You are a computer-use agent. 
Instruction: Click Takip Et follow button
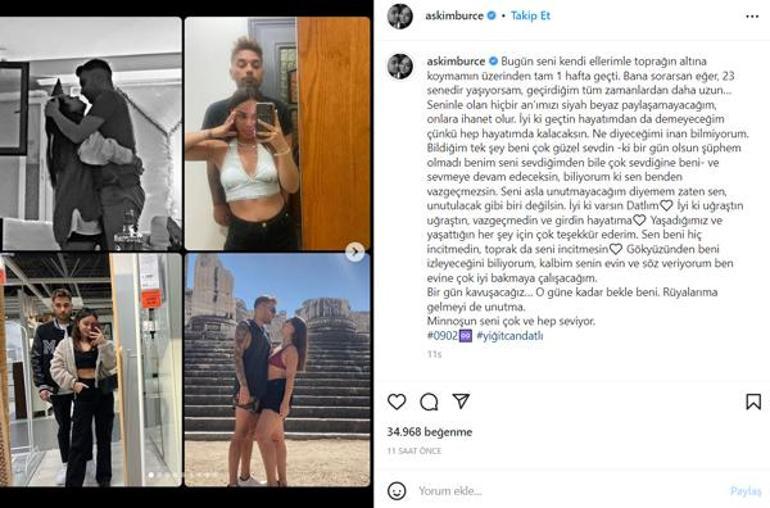point(530,16)
